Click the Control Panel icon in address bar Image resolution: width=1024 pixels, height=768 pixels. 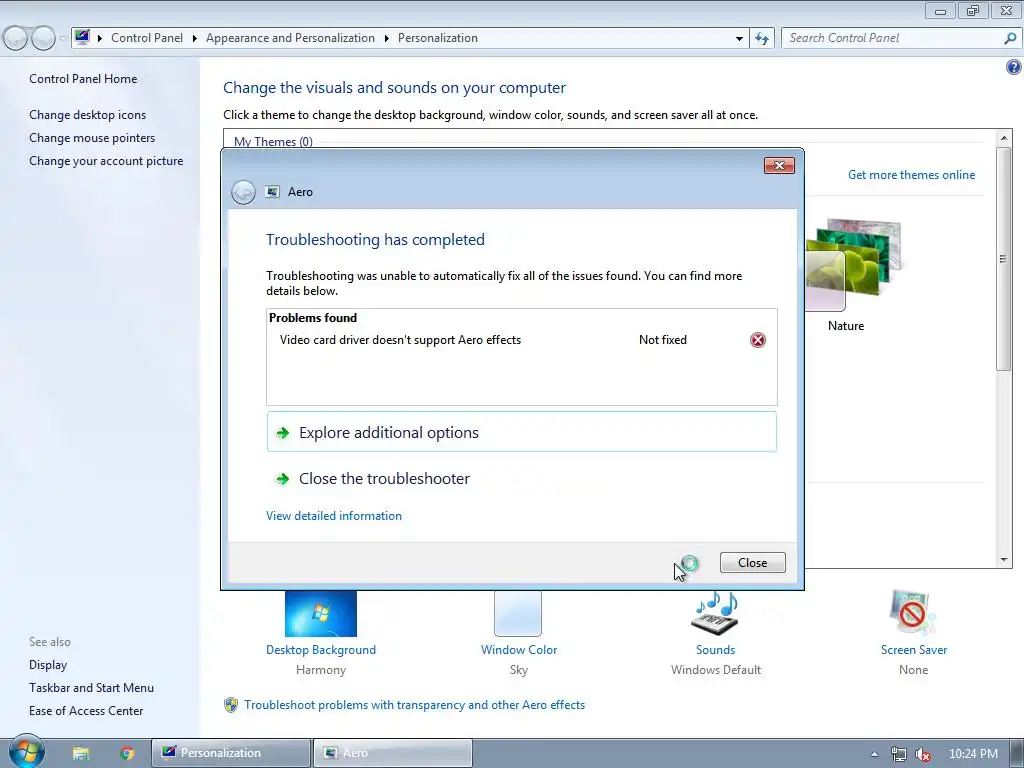point(82,37)
